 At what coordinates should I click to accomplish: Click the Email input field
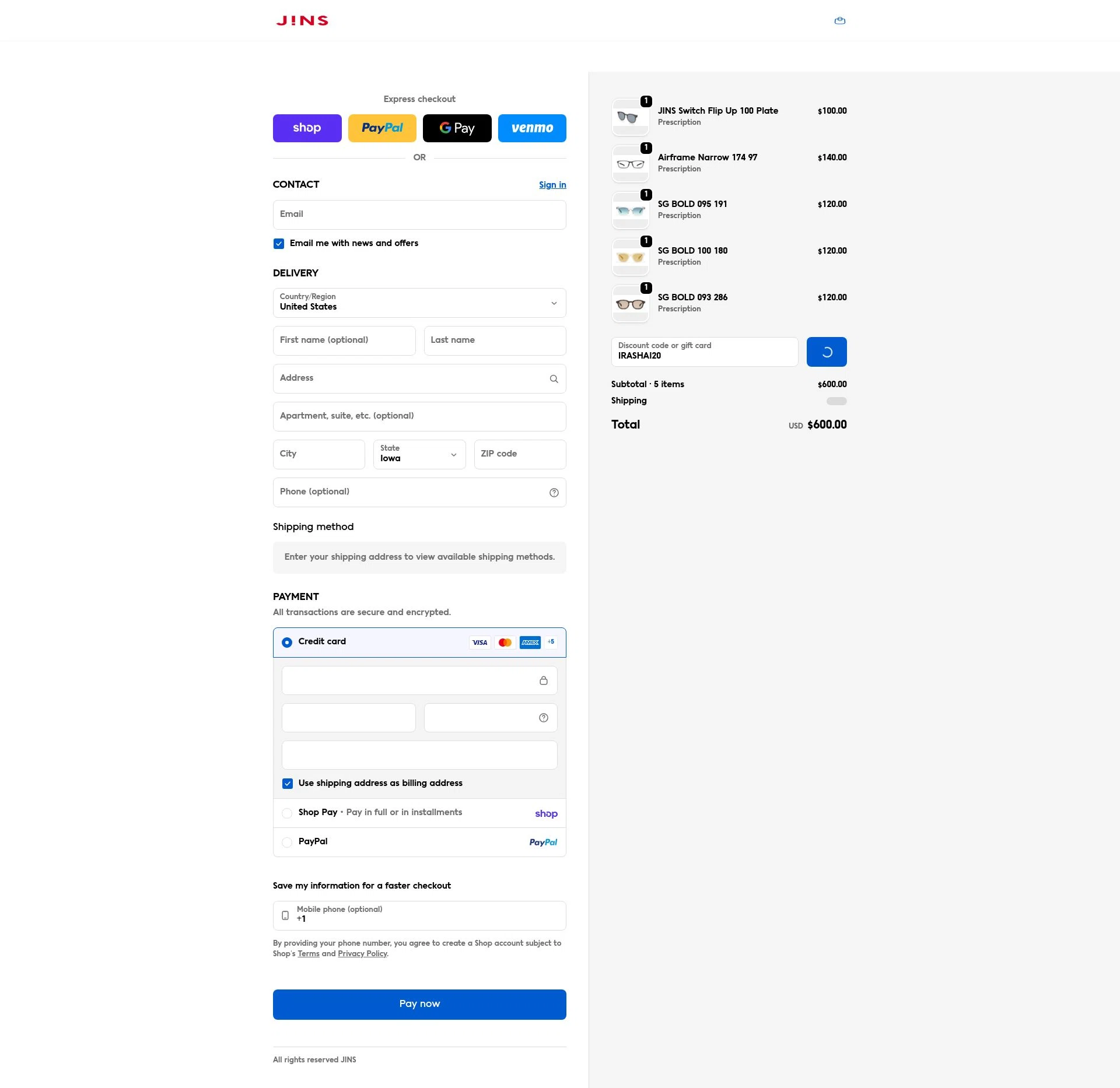click(x=419, y=215)
